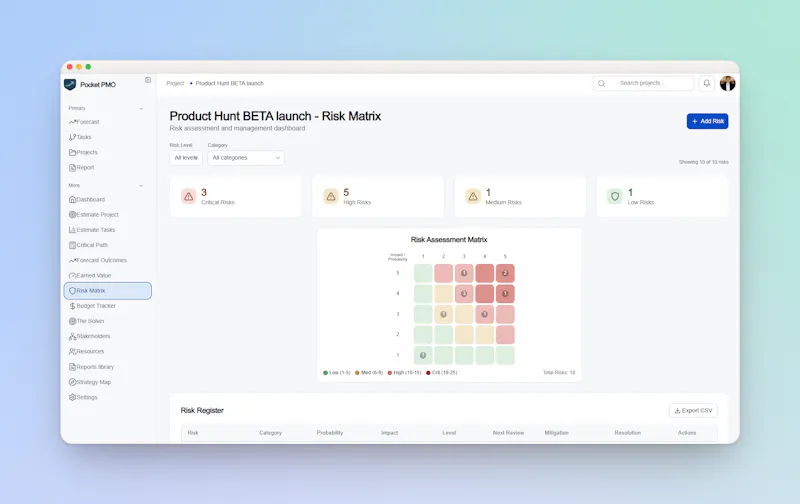The width and height of the screenshot is (800, 504).
Task: Open Critical Path in sidebar
Action: pyautogui.click(x=88, y=245)
